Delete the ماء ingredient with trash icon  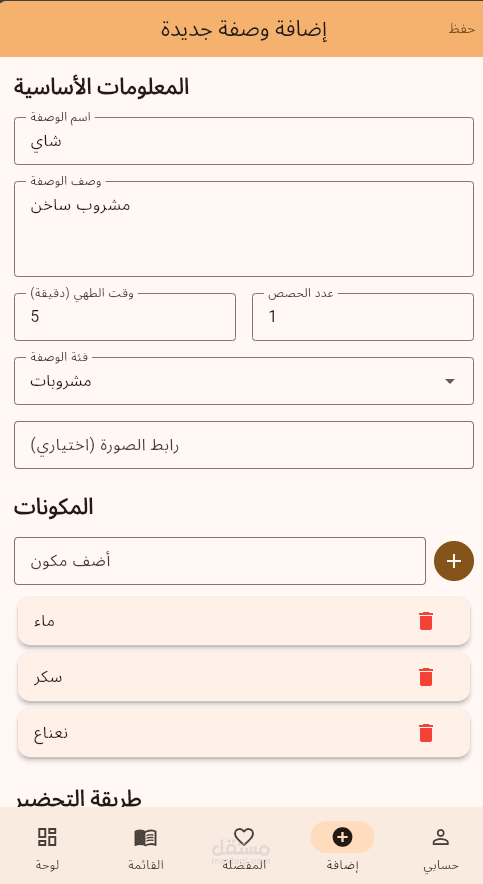(x=426, y=621)
